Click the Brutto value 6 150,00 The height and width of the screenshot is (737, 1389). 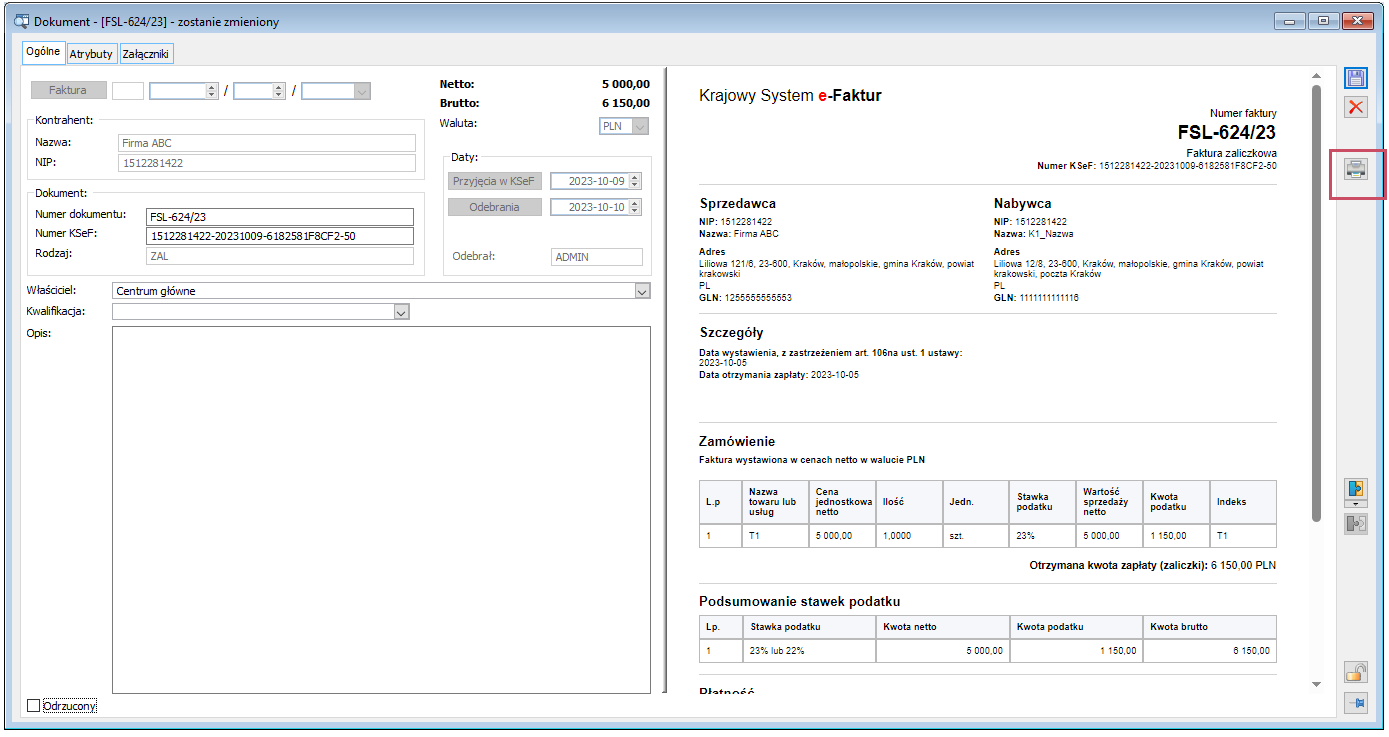tap(626, 103)
